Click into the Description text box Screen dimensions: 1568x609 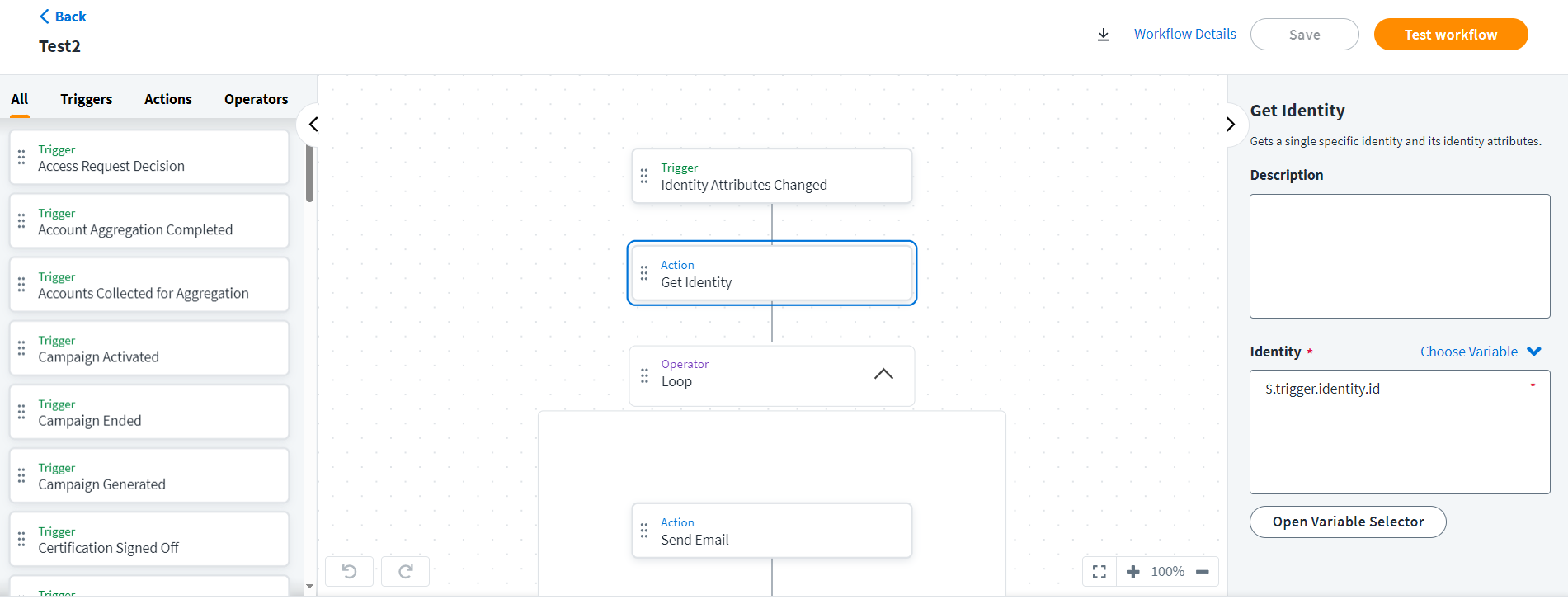point(1399,256)
